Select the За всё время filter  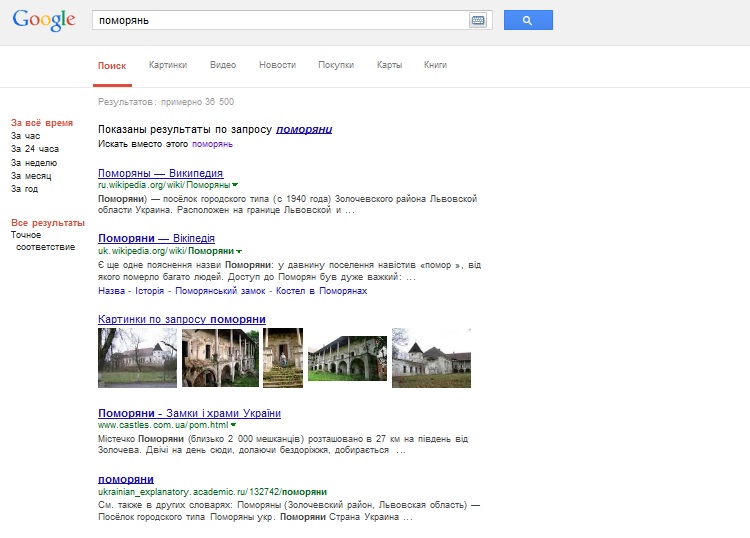[42, 123]
